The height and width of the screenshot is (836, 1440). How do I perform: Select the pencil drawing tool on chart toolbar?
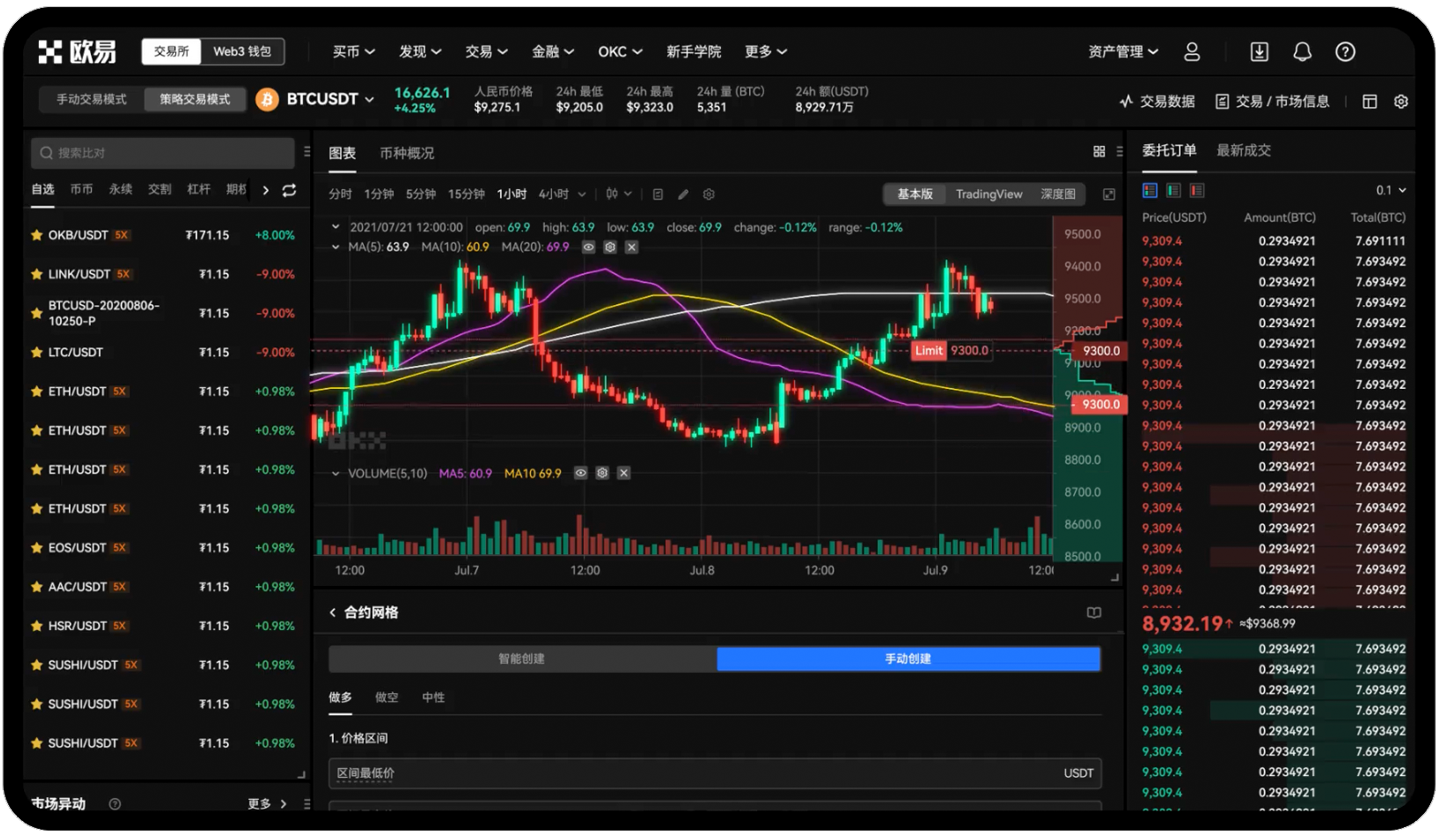coord(683,194)
